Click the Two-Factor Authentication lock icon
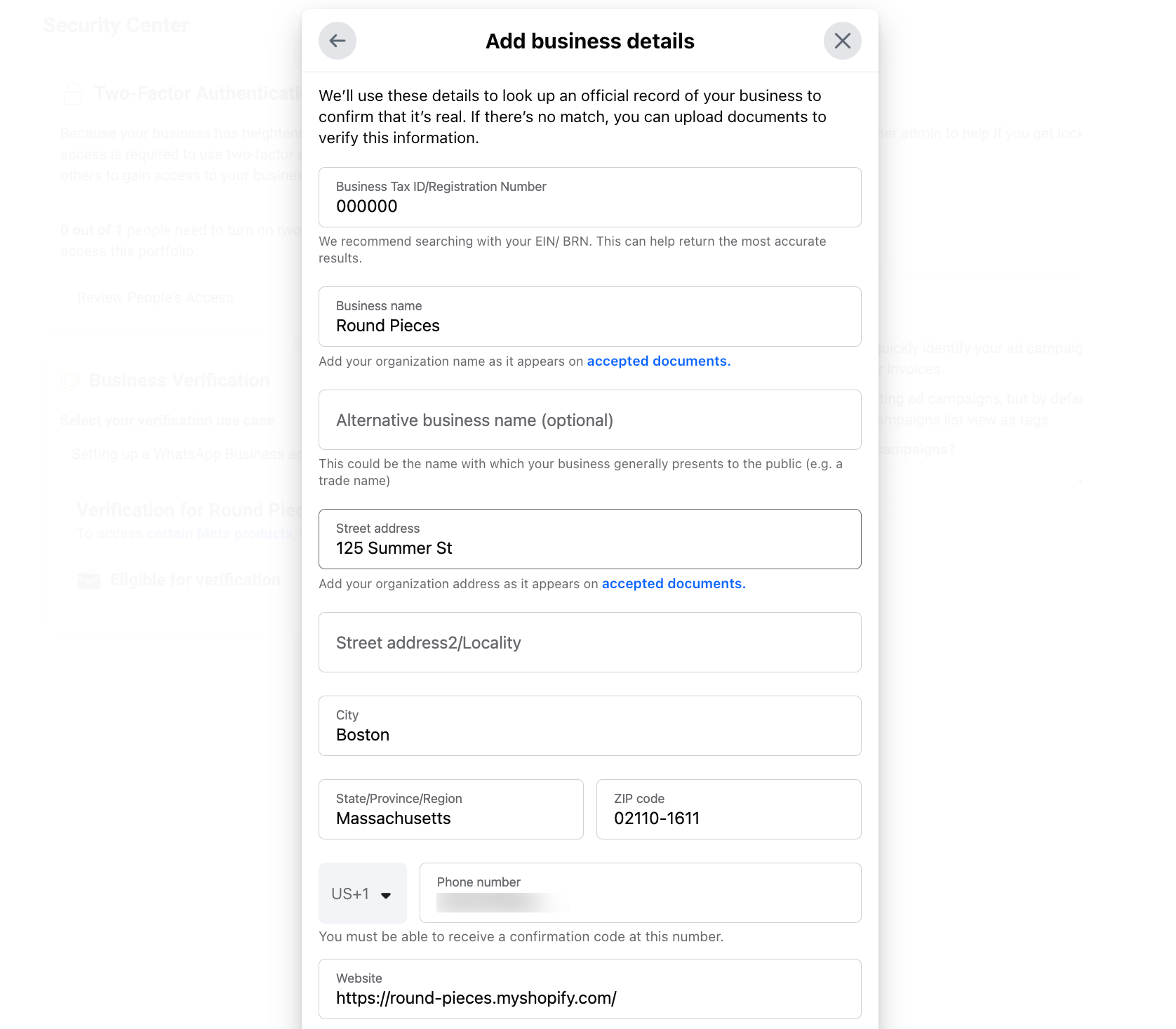Screen dimensions: 1176x1029 (x=72, y=92)
